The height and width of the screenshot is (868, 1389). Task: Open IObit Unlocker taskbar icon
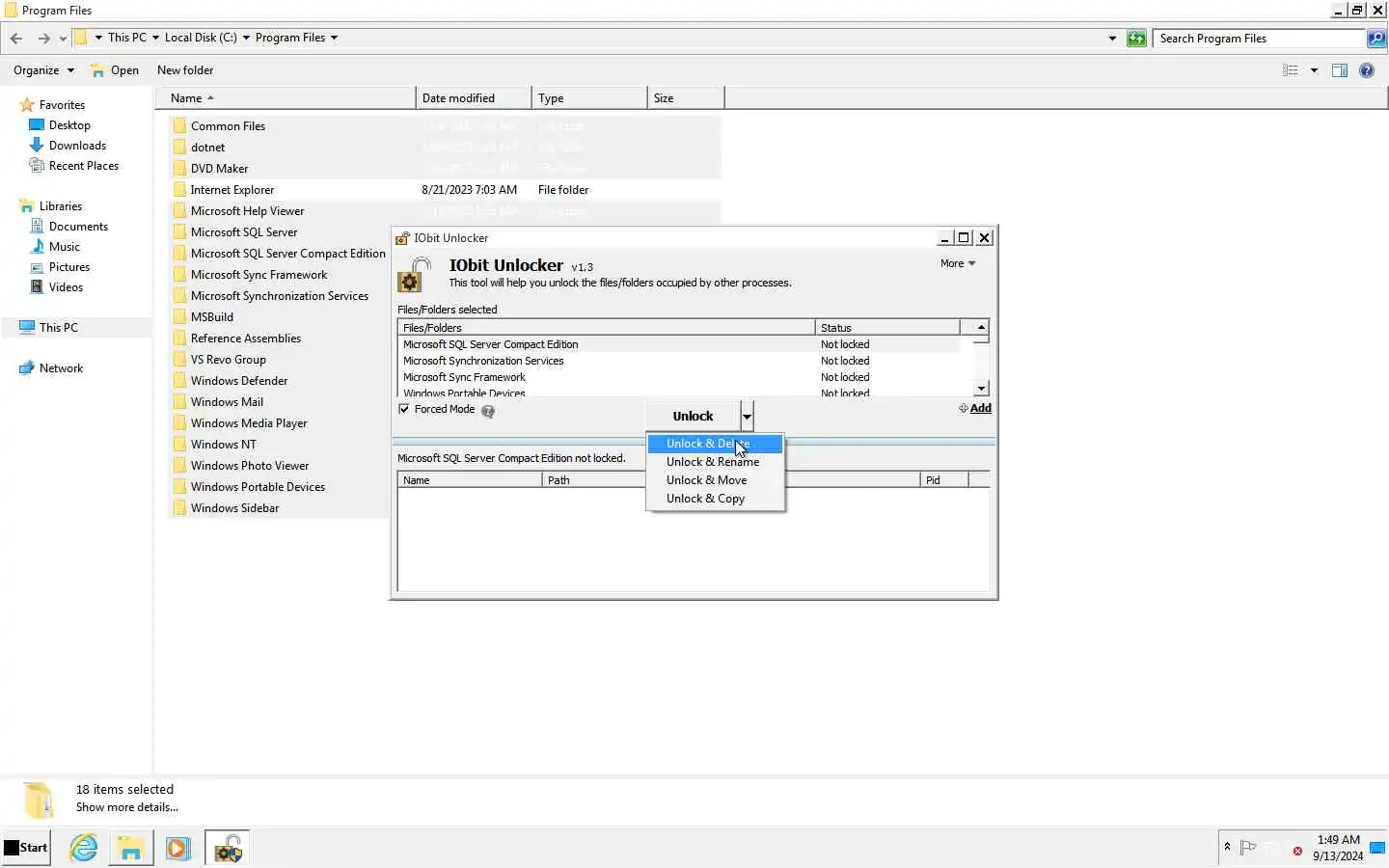[x=228, y=848]
